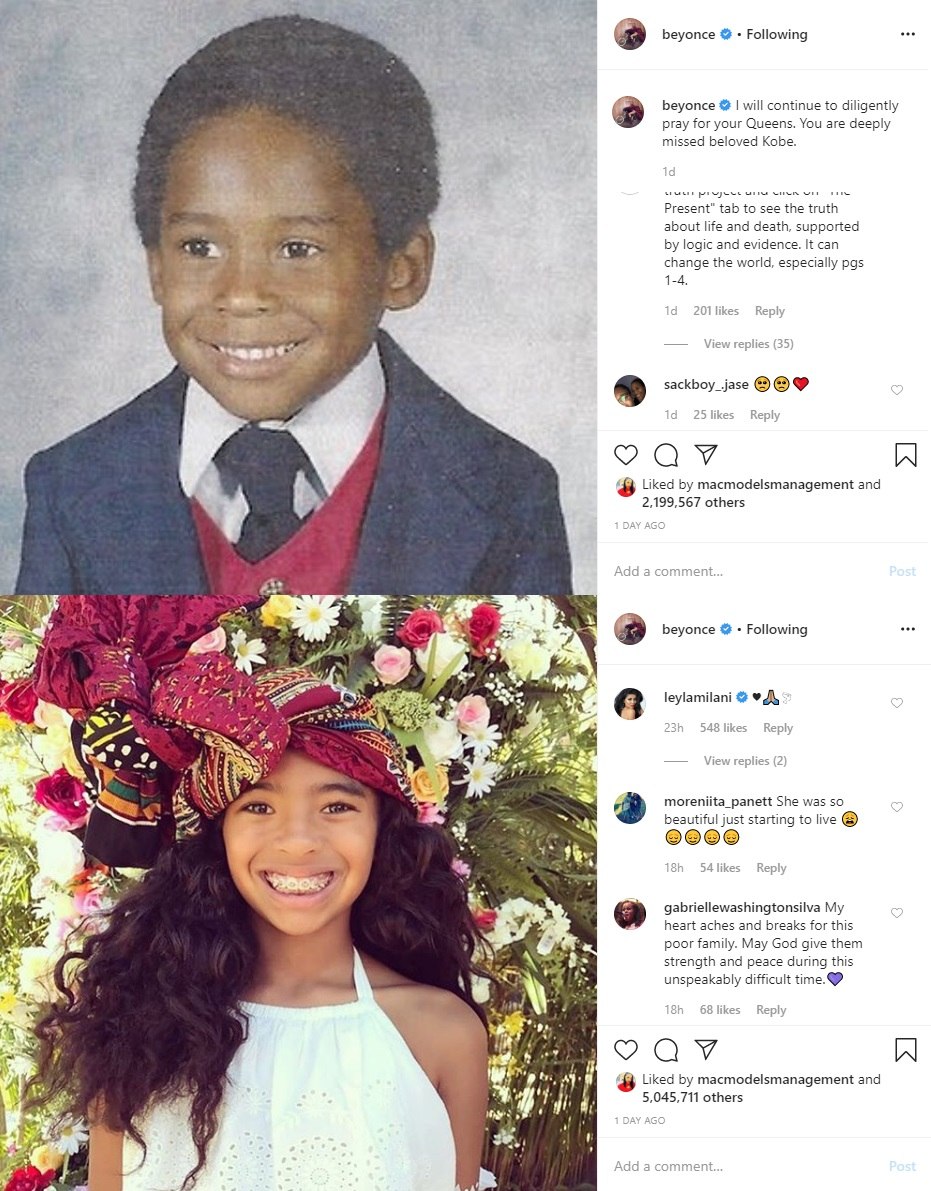
Task: Like sackboy_jase's comment
Action: (x=897, y=390)
